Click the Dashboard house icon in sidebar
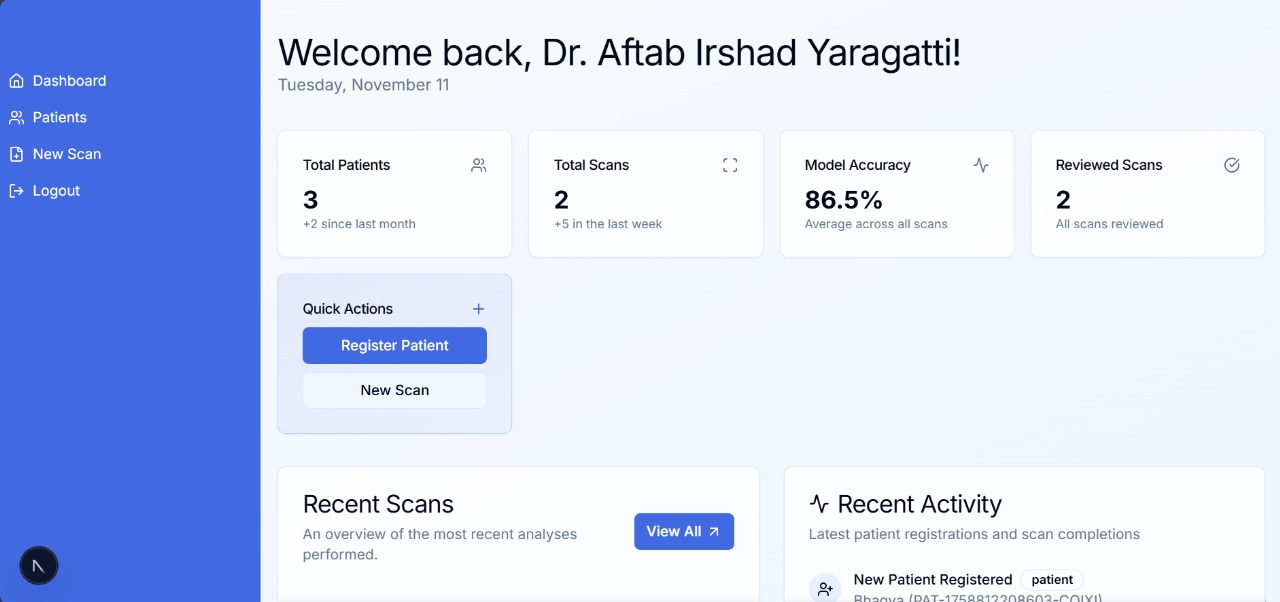1280x602 pixels. (x=16, y=81)
